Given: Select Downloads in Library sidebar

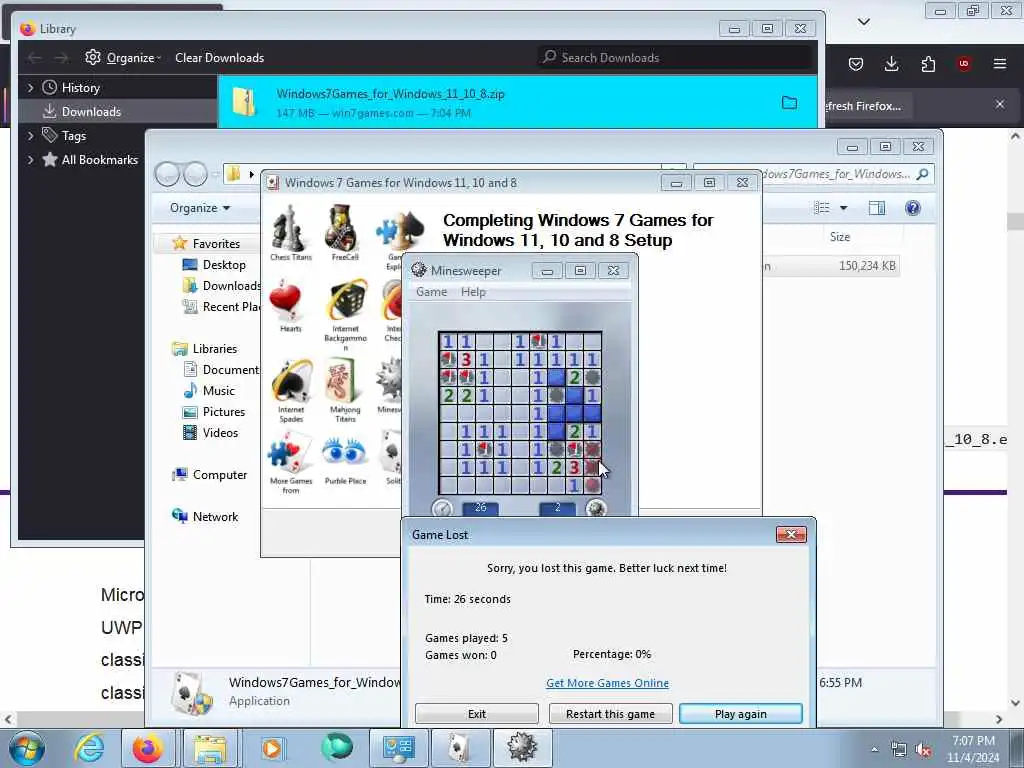Looking at the screenshot, I should coord(91,112).
